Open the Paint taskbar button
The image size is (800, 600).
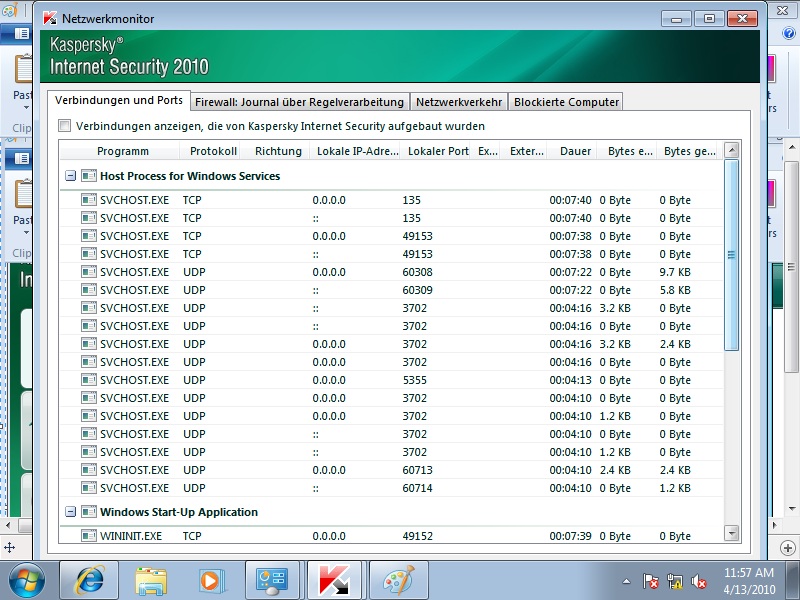click(398, 580)
